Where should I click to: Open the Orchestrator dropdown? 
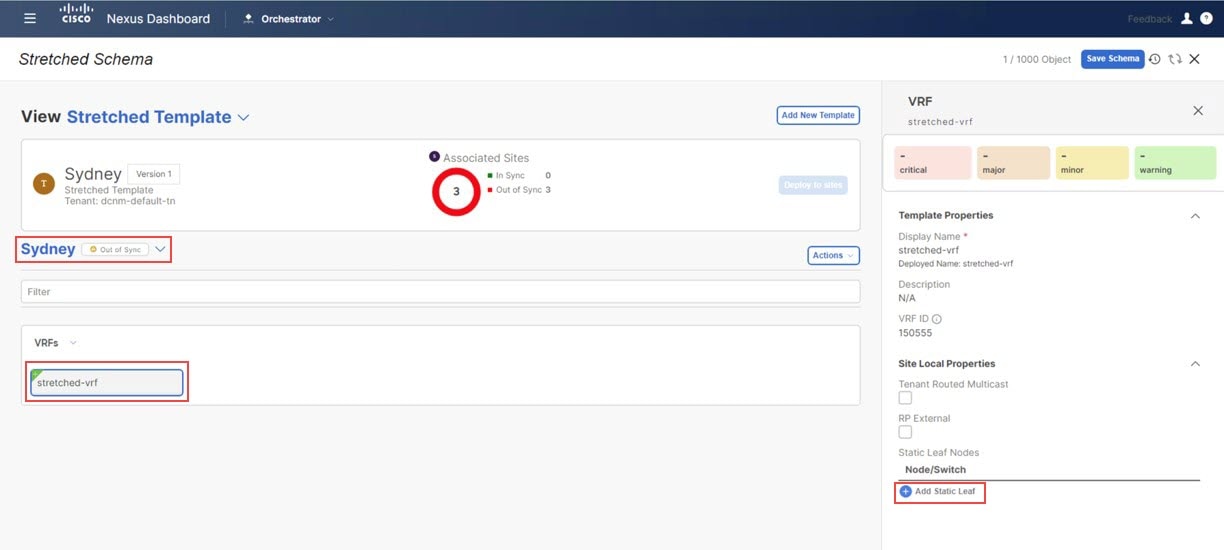297,18
